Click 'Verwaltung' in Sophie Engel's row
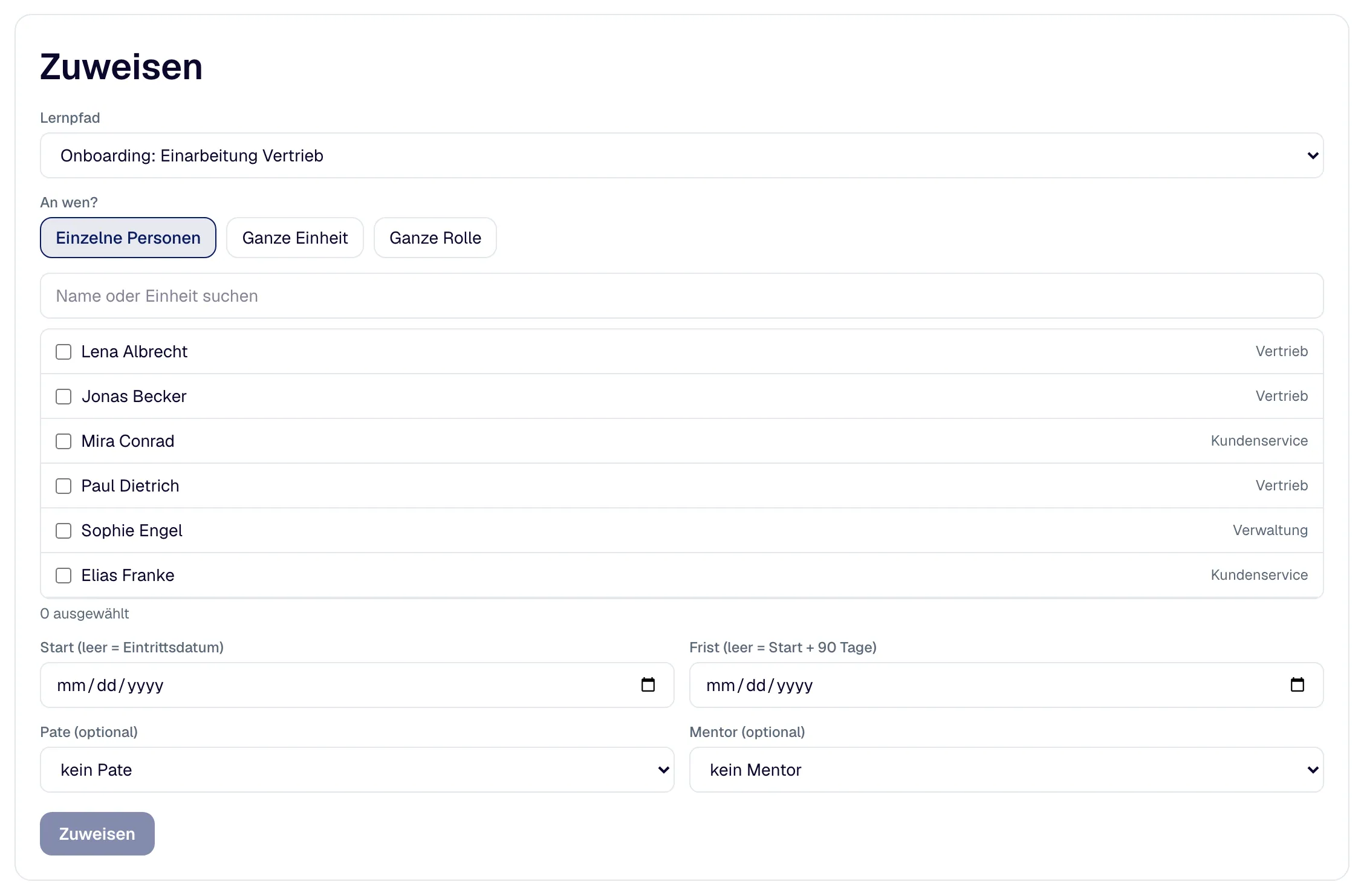Image resolution: width=1364 pixels, height=896 pixels. (1270, 530)
